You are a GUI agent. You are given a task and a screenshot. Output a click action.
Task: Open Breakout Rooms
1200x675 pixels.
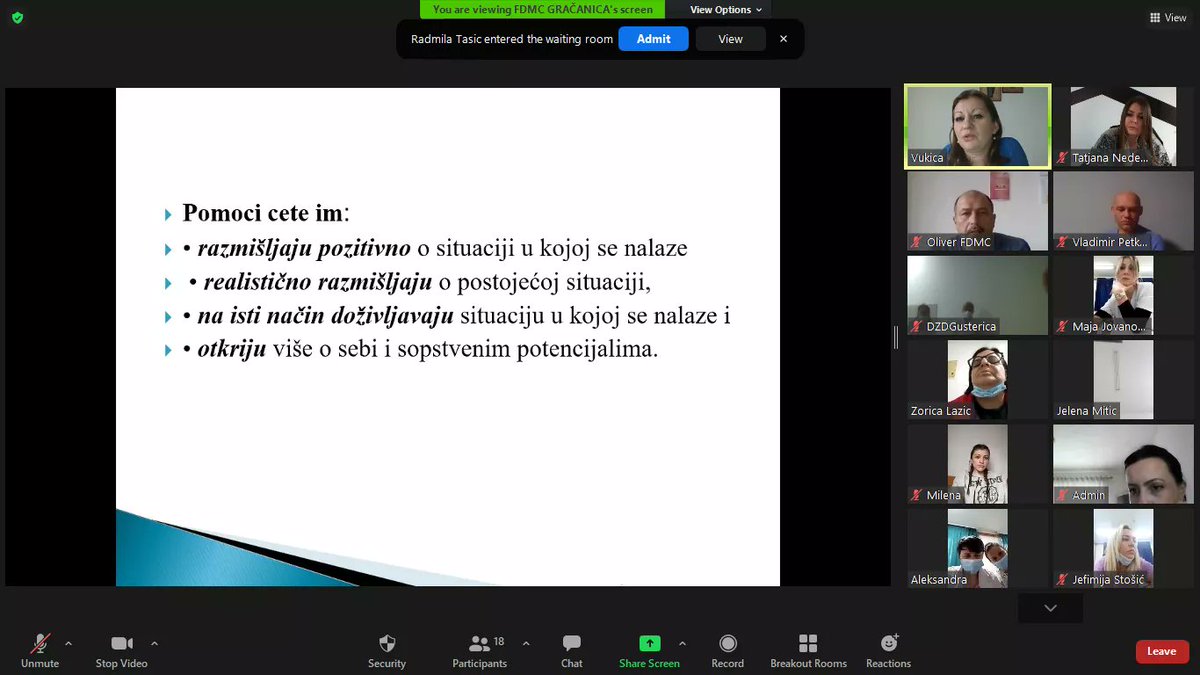pos(808,650)
